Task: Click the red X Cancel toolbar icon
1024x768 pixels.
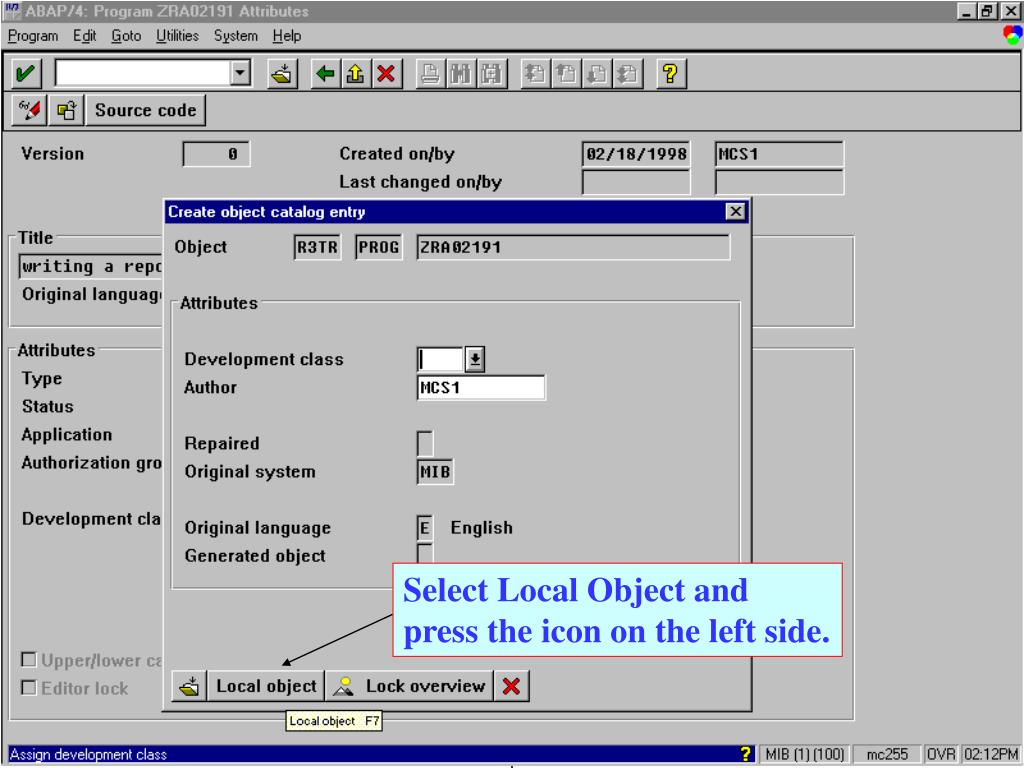Action: coord(387,73)
